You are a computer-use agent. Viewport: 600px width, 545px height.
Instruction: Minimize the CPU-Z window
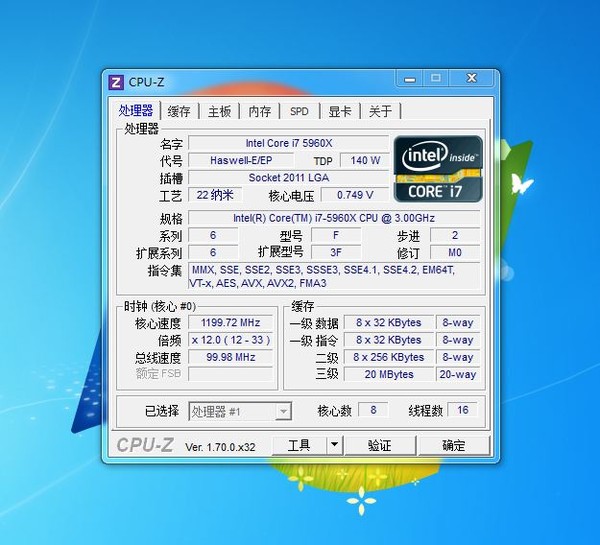click(410, 79)
